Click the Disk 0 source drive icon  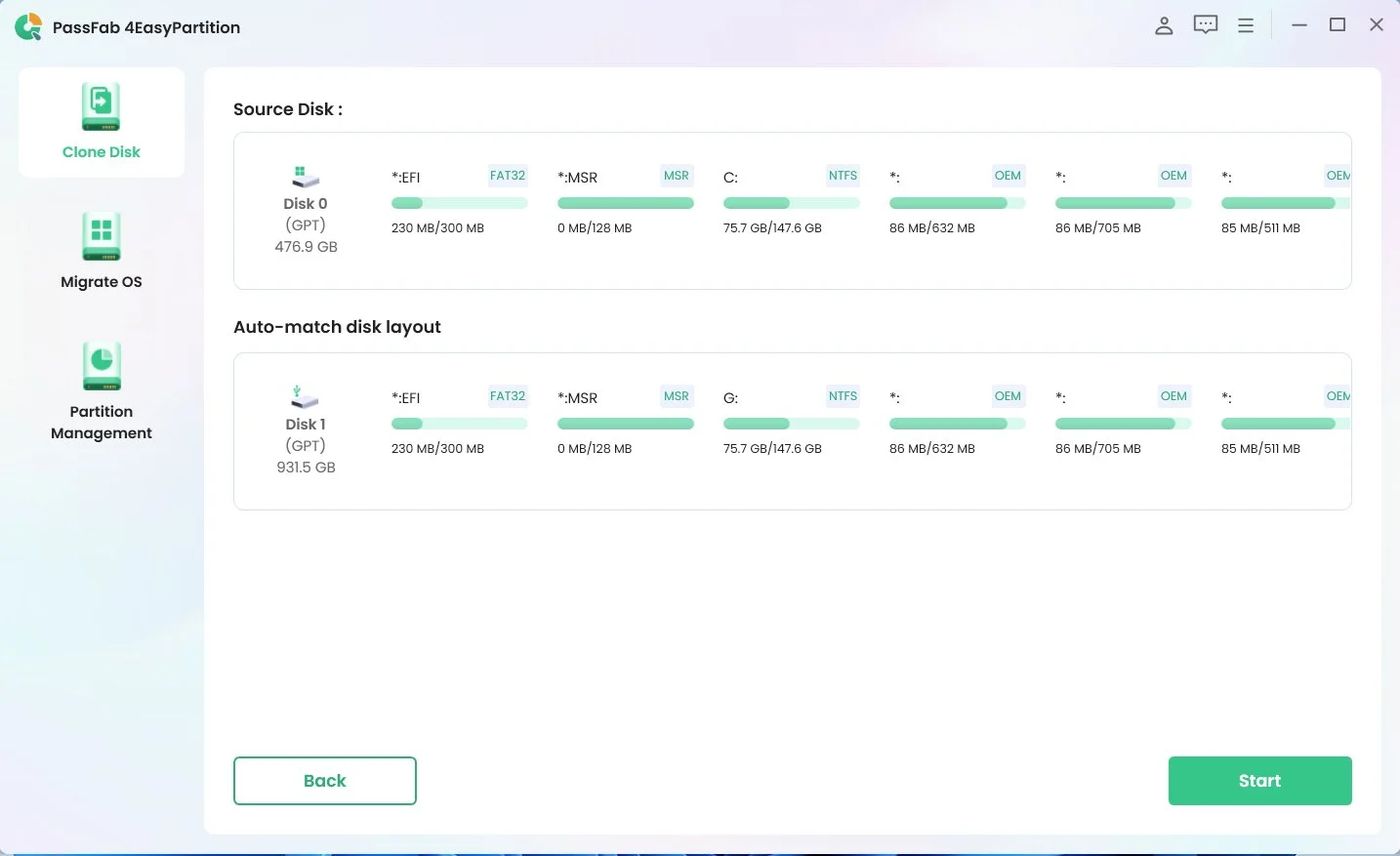click(304, 177)
